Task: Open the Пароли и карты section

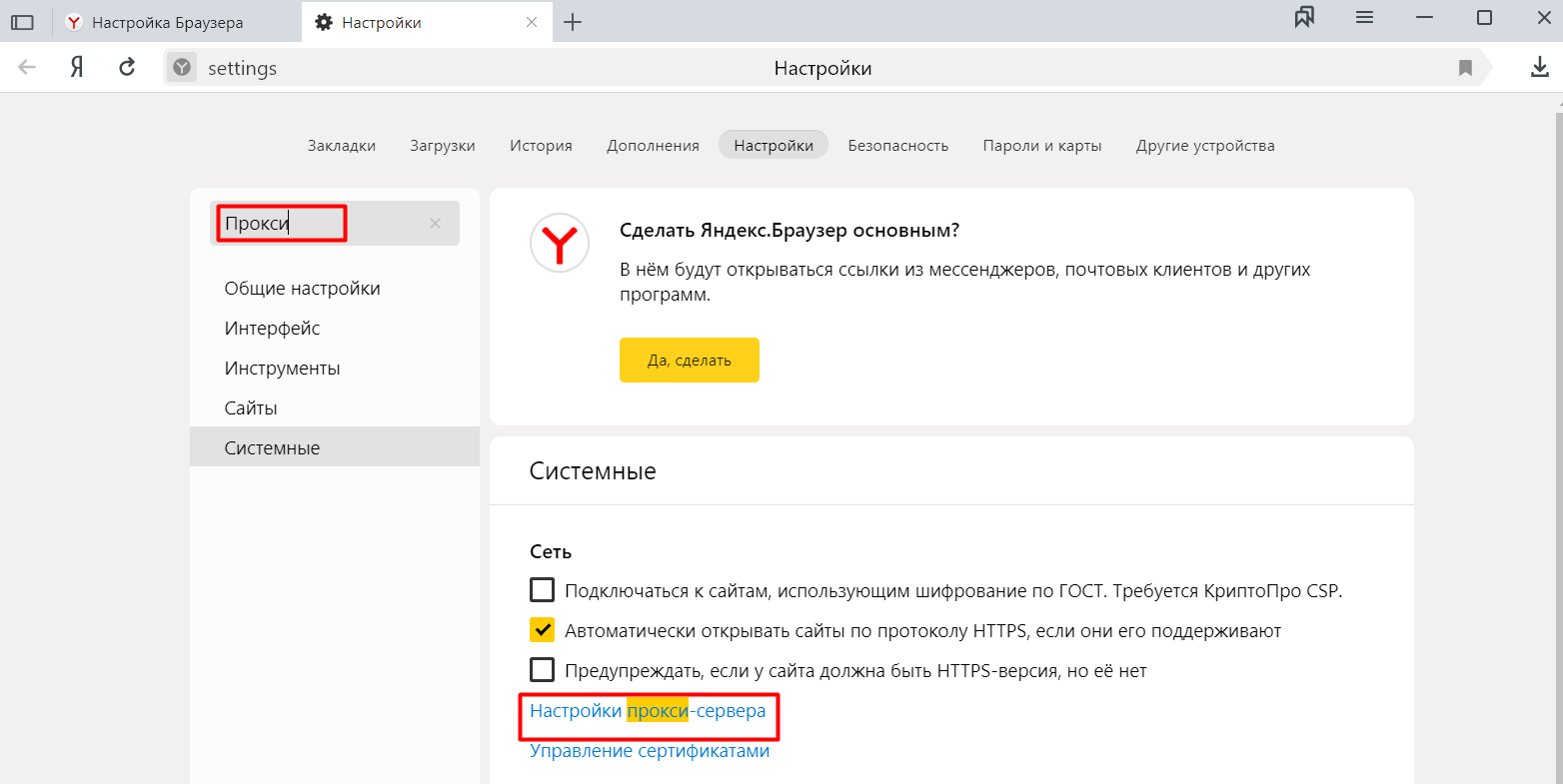Action: 1042,145
